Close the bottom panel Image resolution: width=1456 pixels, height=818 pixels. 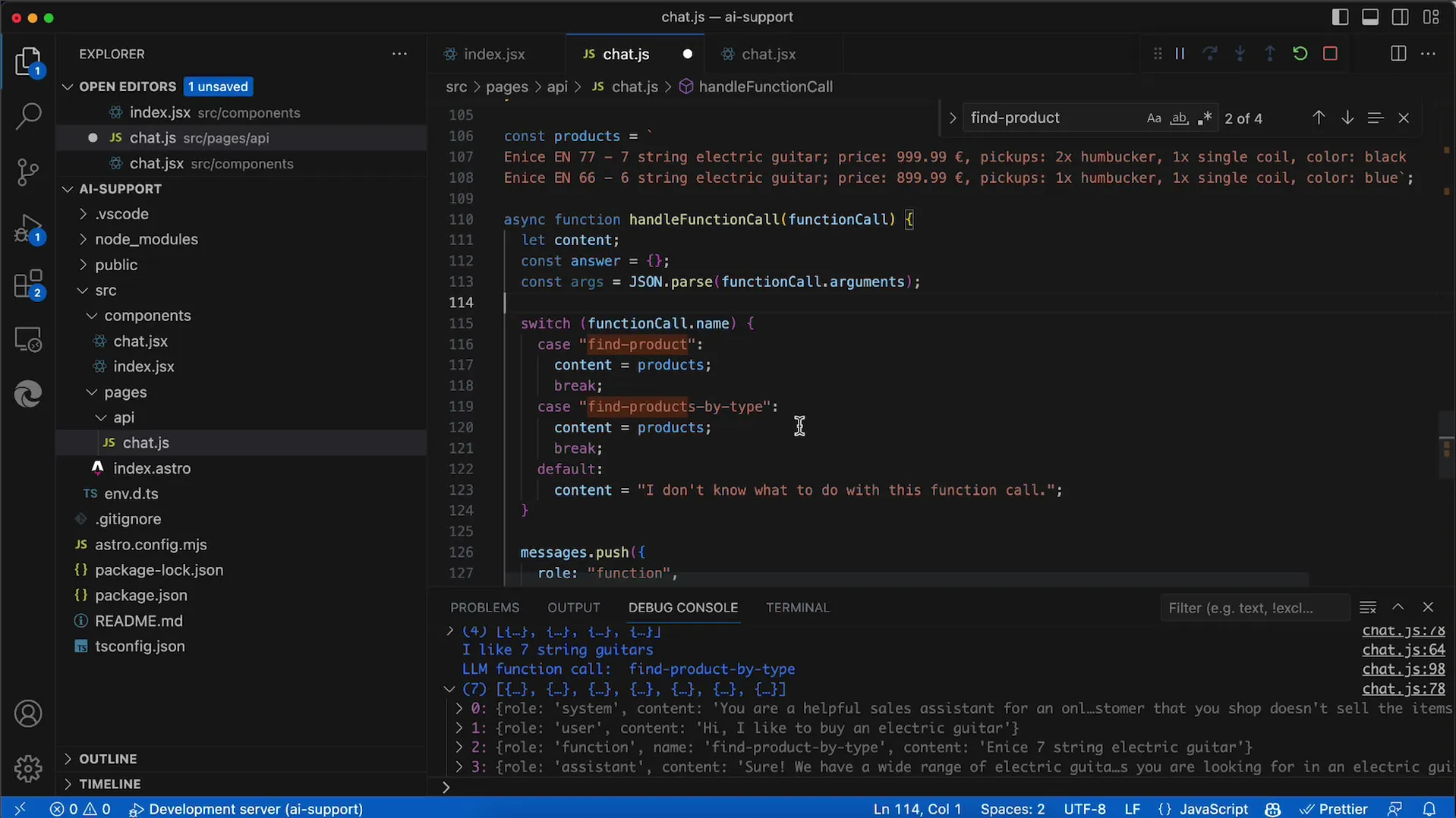(1428, 607)
